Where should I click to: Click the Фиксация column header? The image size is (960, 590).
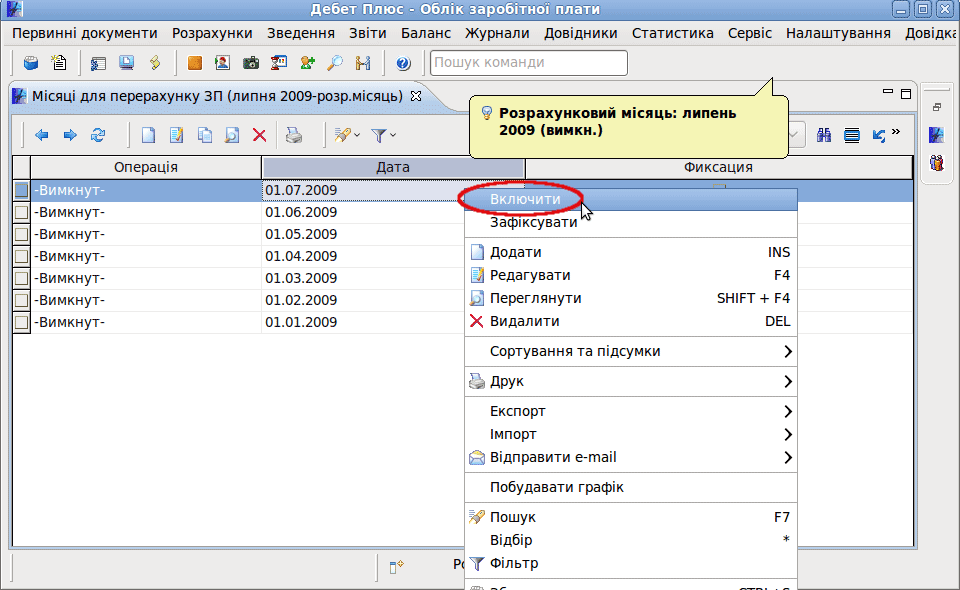[x=718, y=167]
